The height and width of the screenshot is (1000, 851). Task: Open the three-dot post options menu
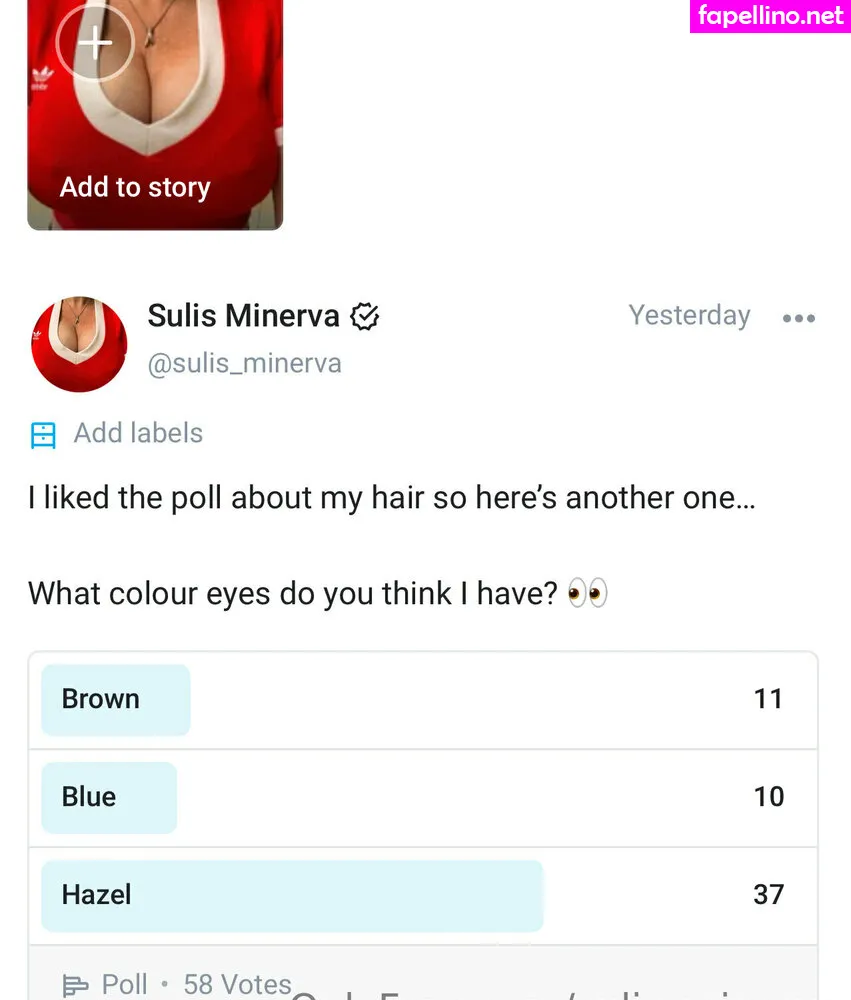tap(798, 318)
